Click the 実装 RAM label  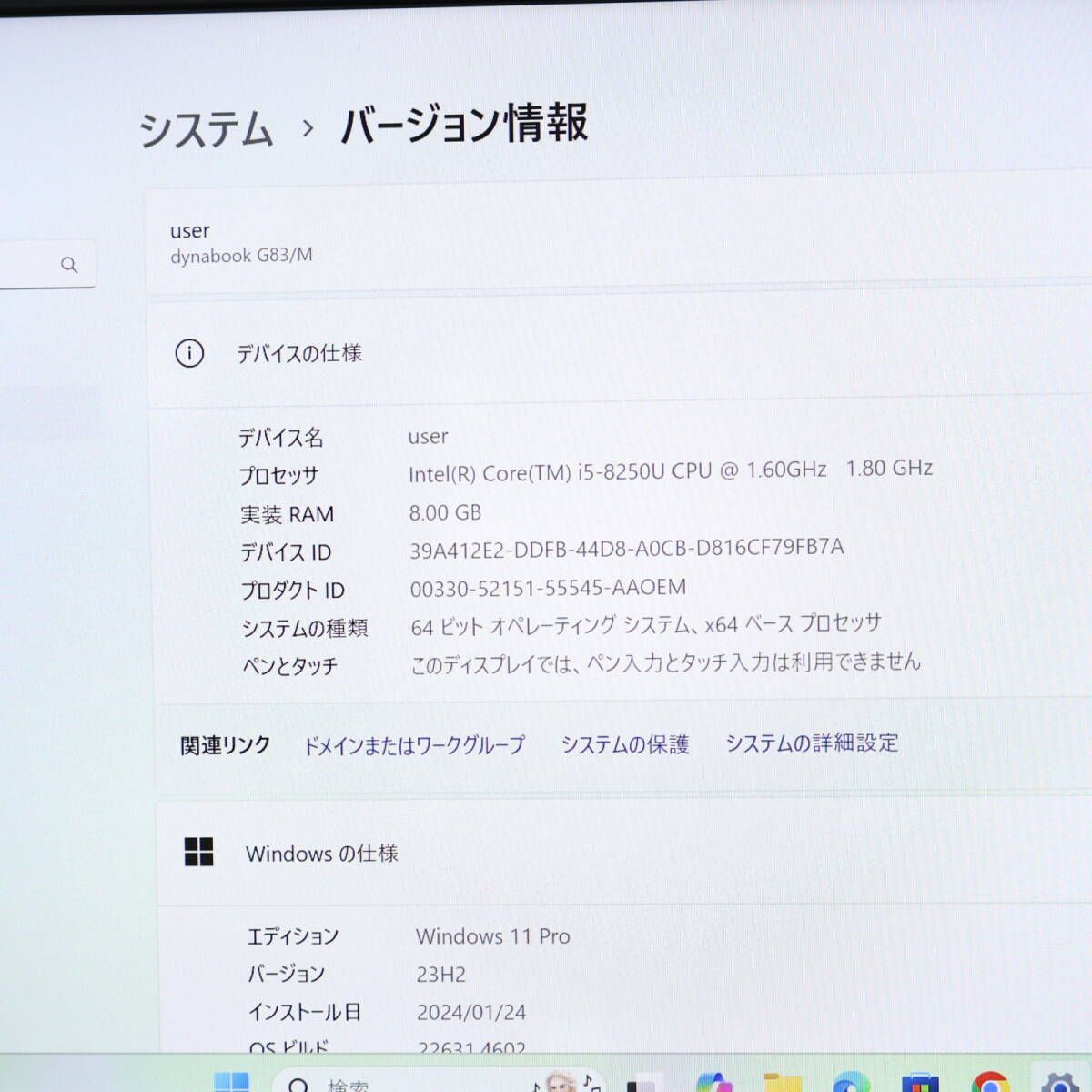(287, 514)
